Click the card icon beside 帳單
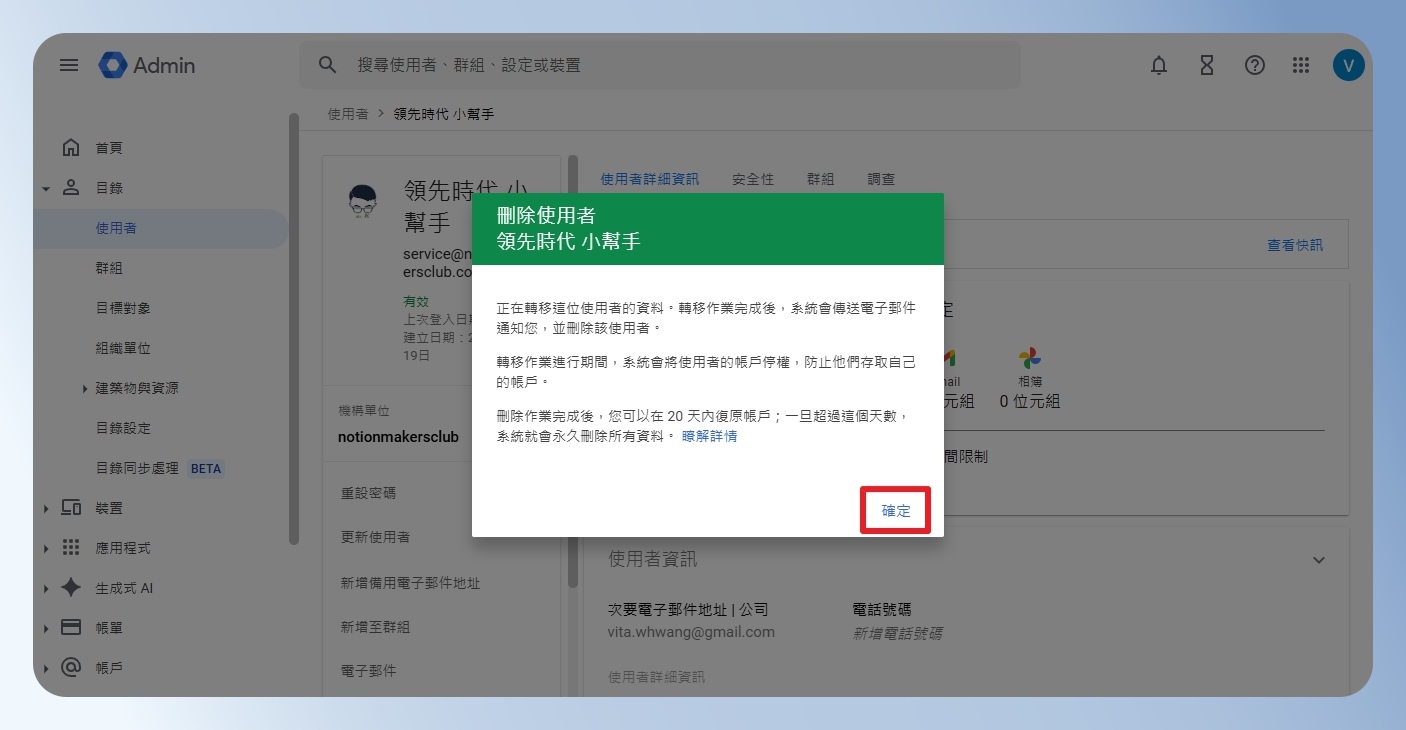 [x=71, y=628]
